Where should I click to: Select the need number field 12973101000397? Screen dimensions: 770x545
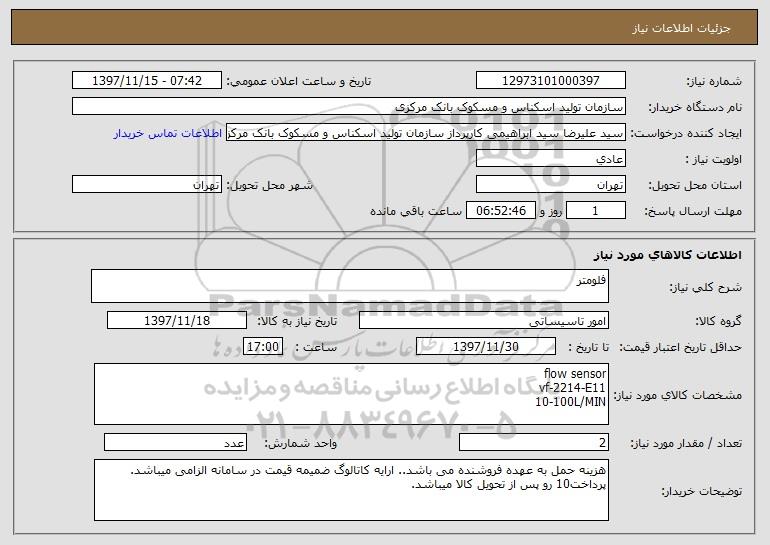550,80
